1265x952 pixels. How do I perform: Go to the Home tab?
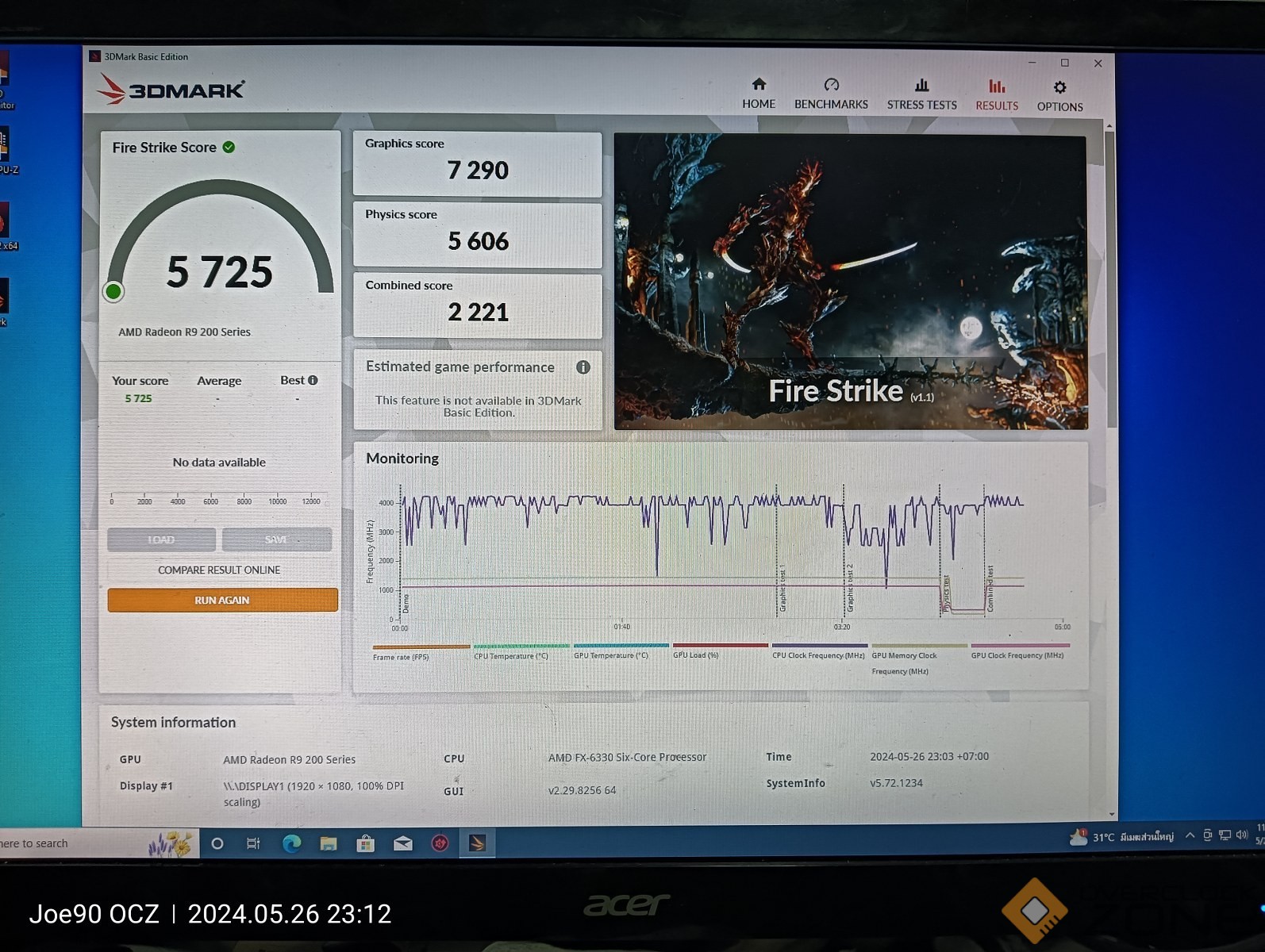point(759,94)
